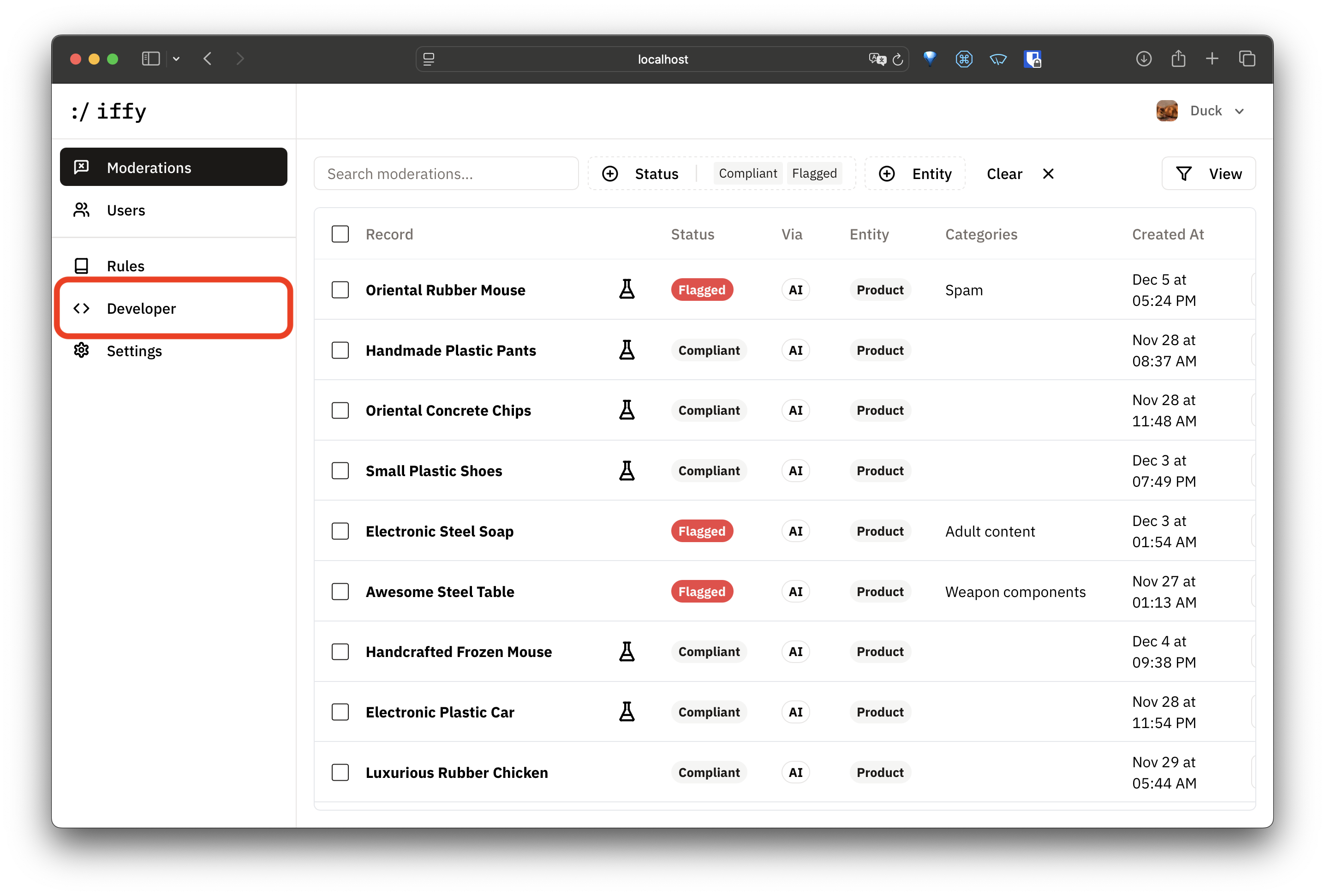Viewport: 1325px width, 896px height.
Task: Click the flask icon beside Electronic Plastic Car
Action: click(627, 711)
